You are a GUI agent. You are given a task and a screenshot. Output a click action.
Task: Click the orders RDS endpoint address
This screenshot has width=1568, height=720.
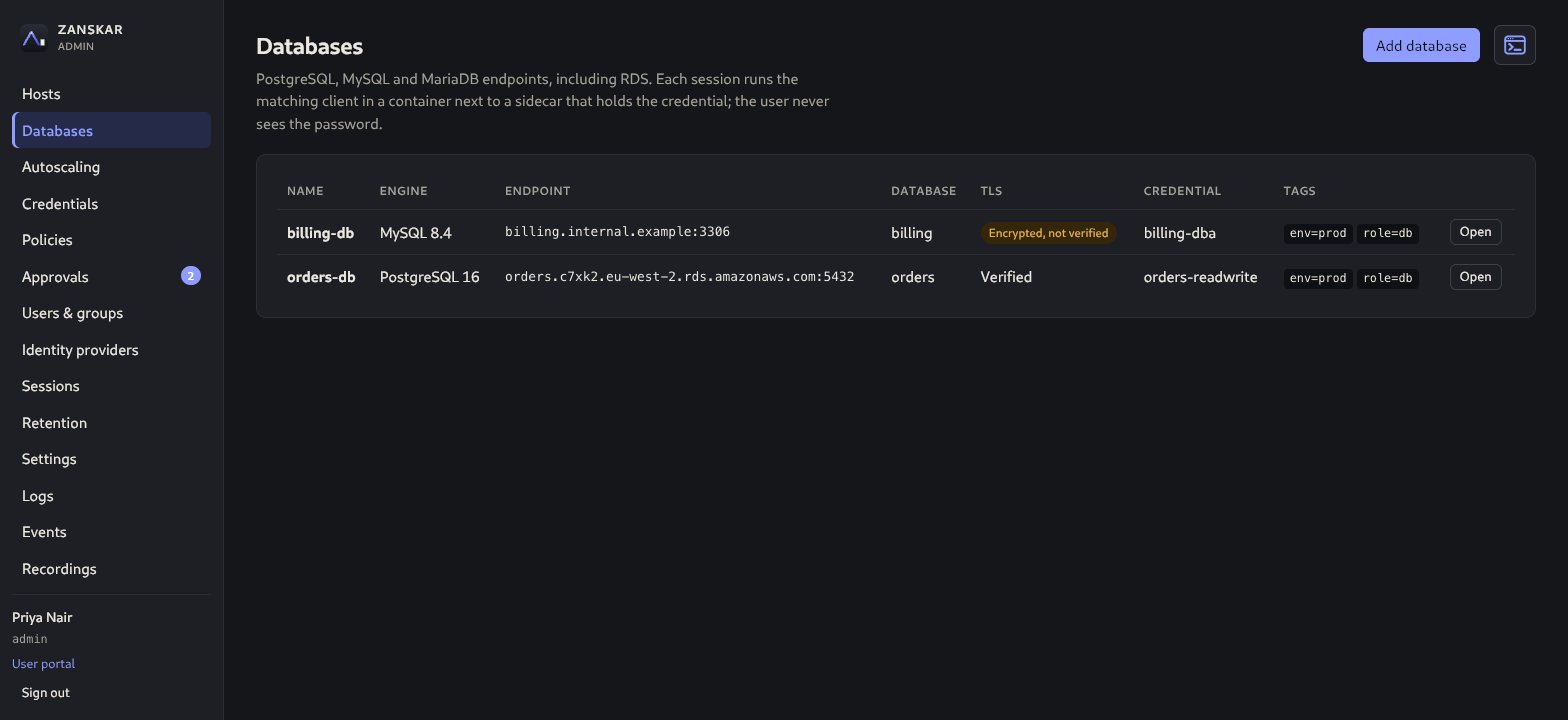click(x=679, y=277)
